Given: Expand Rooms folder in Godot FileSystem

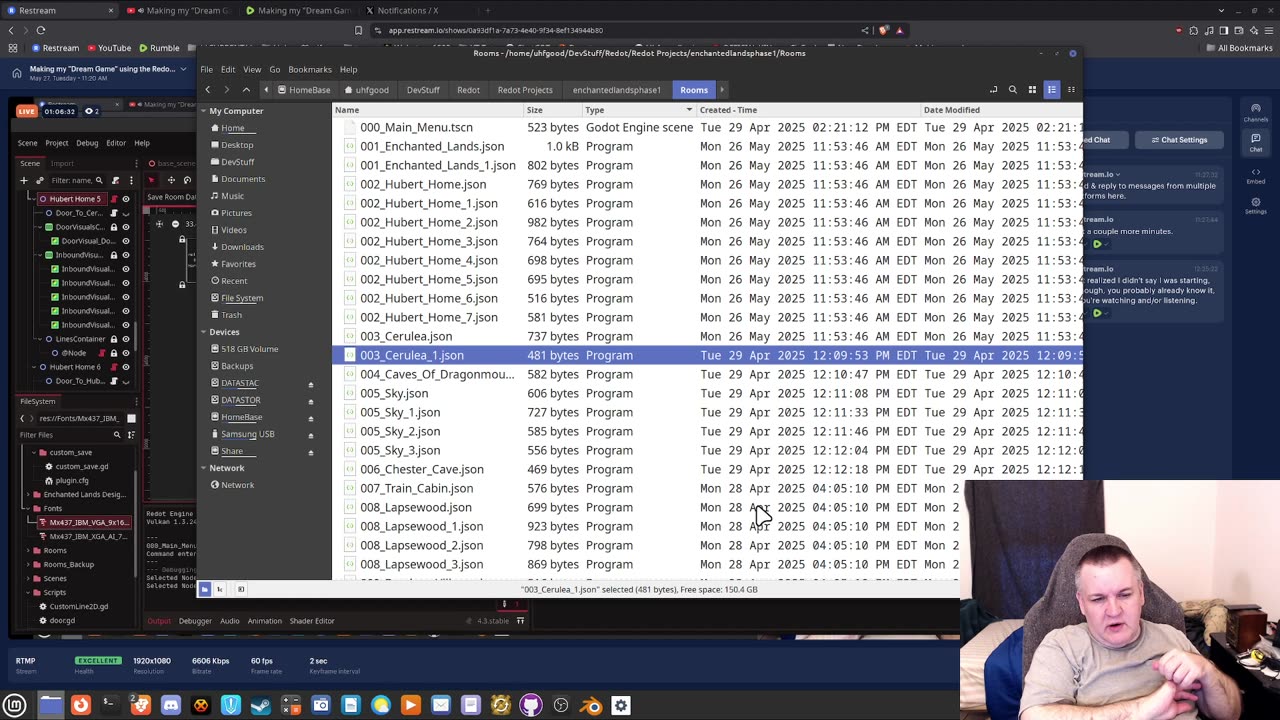Looking at the screenshot, I should 28,550.
